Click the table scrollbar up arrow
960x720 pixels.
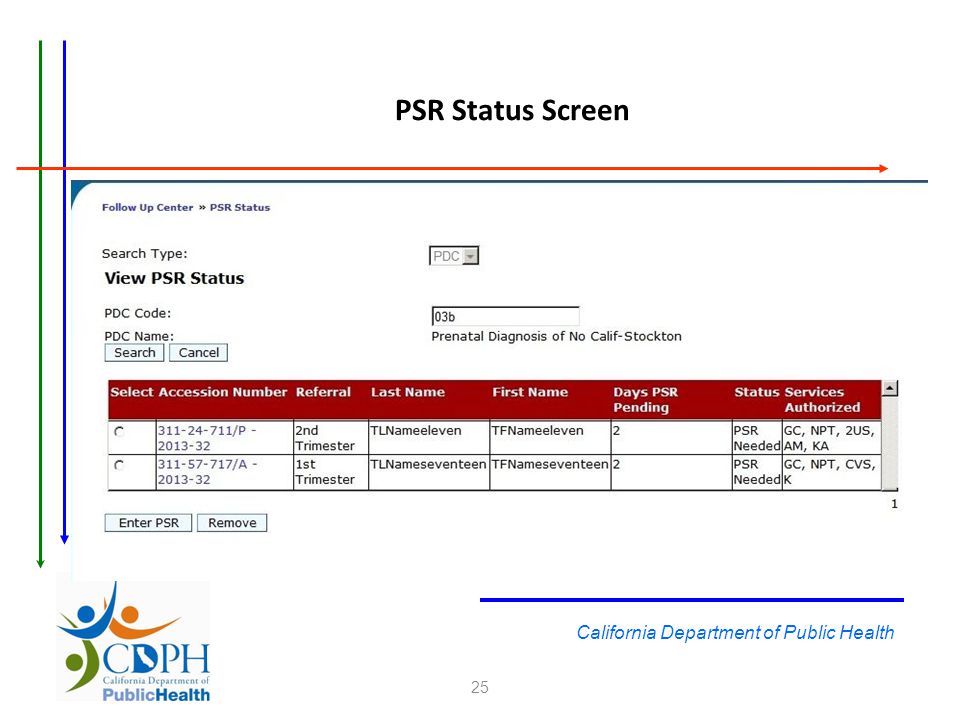click(x=890, y=388)
